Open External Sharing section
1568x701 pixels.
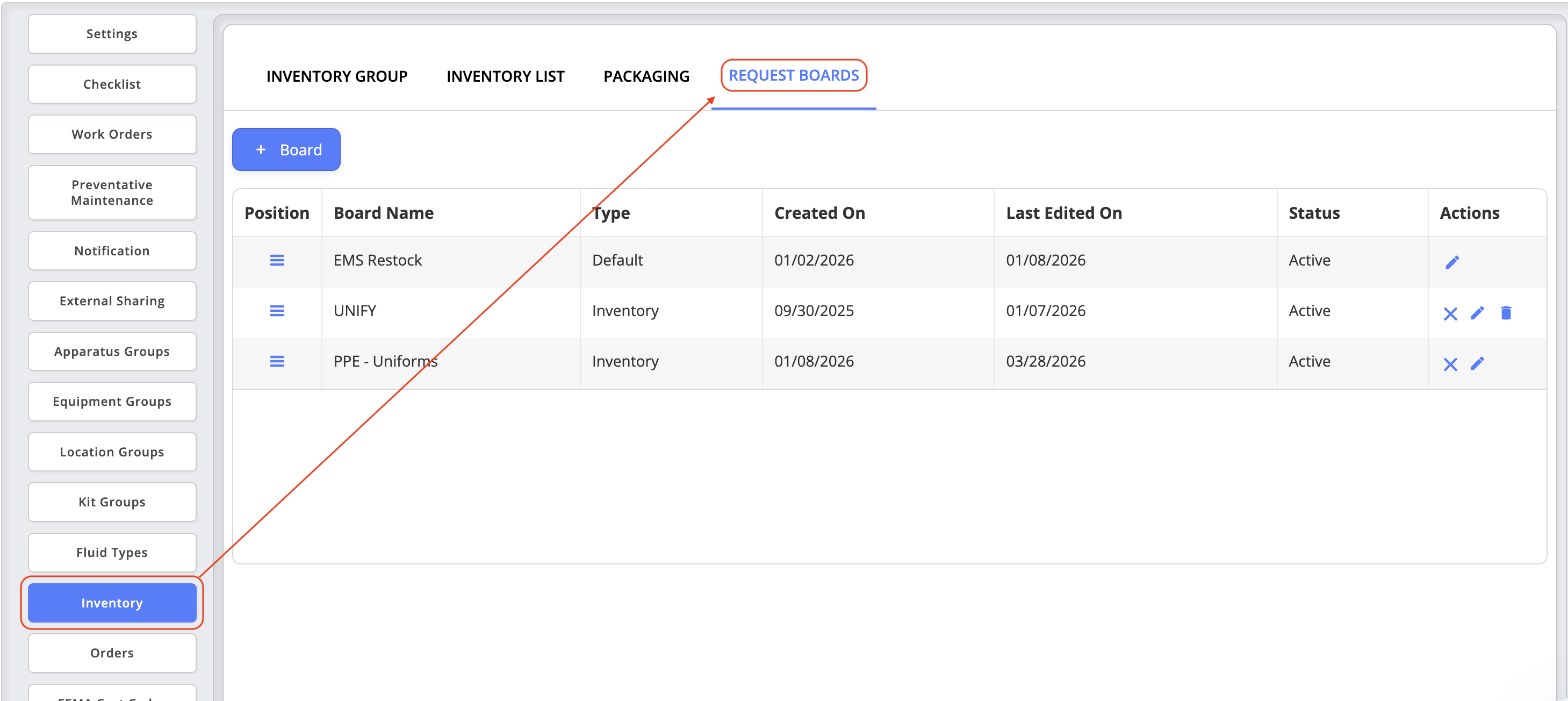[x=112, y=302]
